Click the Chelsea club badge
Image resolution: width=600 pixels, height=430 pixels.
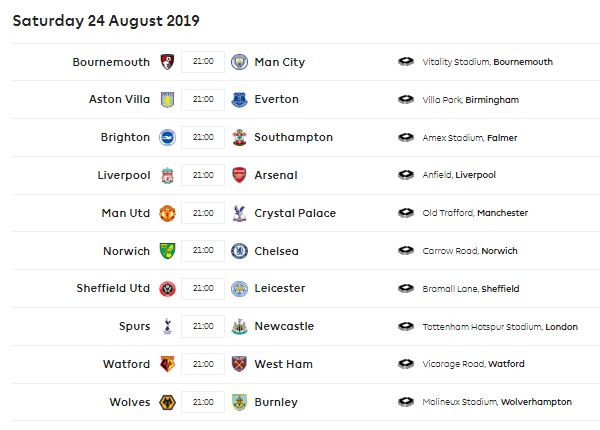pyautogui.click(x=239, y=251)
